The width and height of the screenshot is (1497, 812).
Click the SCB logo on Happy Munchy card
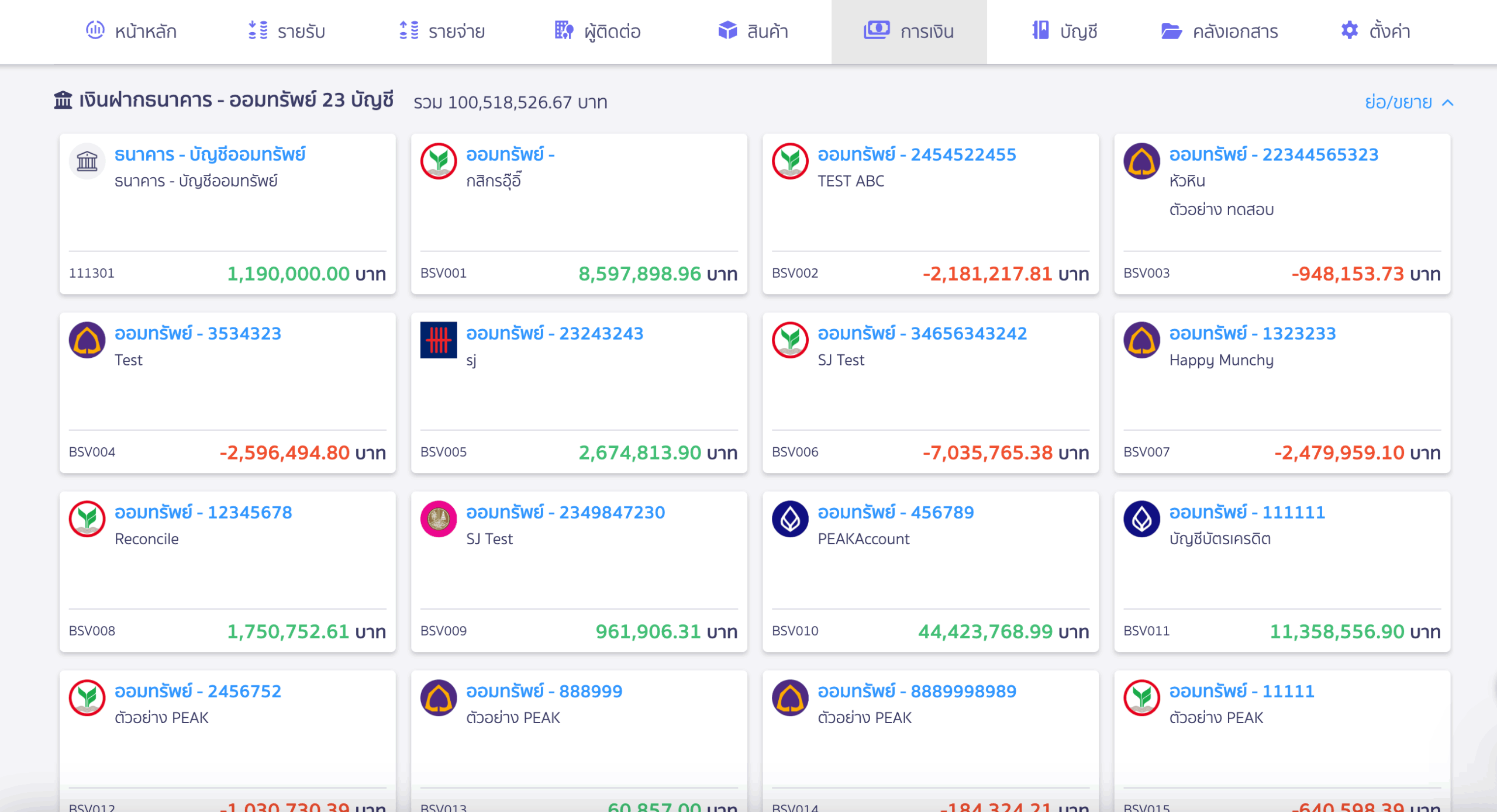(x=1141, y=340)
